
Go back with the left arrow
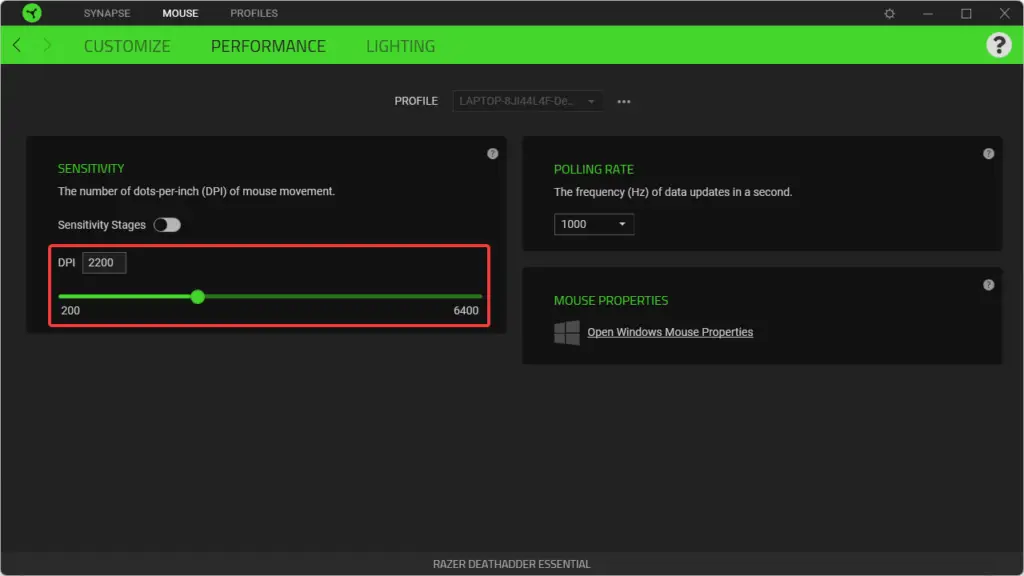click(17, 45)
